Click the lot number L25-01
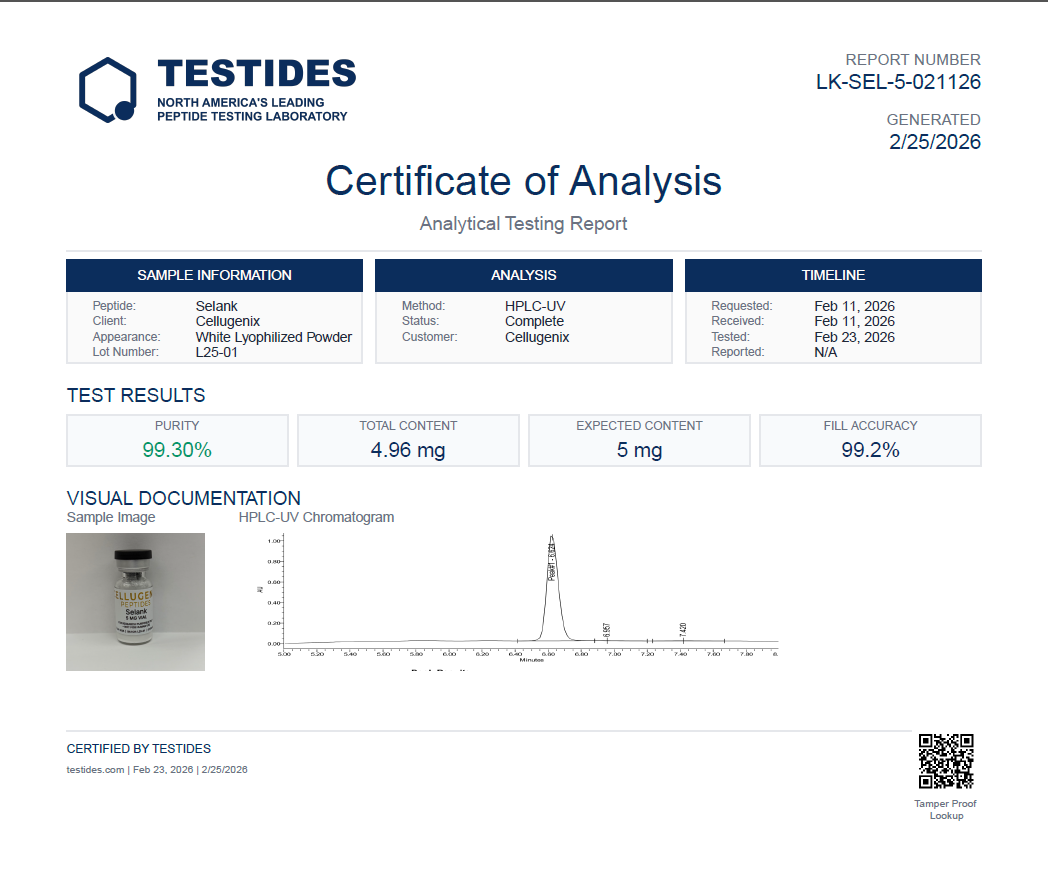Image resolution: width=1048 pixels, height=875 pixels. click(x=217, y=352)
